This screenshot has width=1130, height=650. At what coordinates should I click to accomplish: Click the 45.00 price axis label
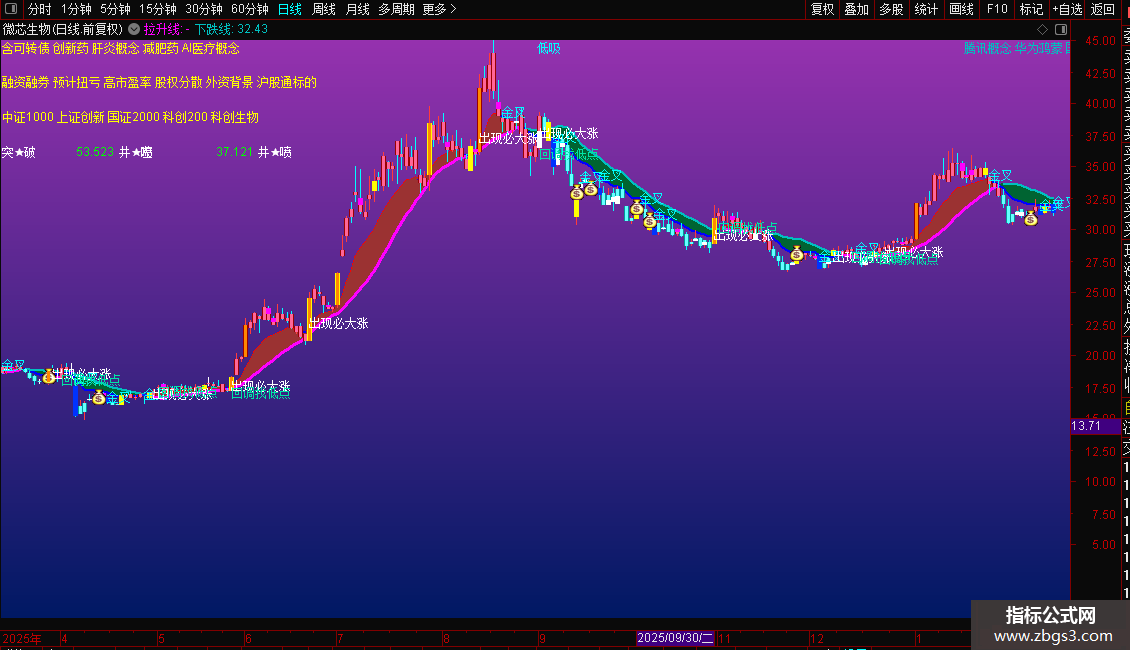(x=1100, y=40)
